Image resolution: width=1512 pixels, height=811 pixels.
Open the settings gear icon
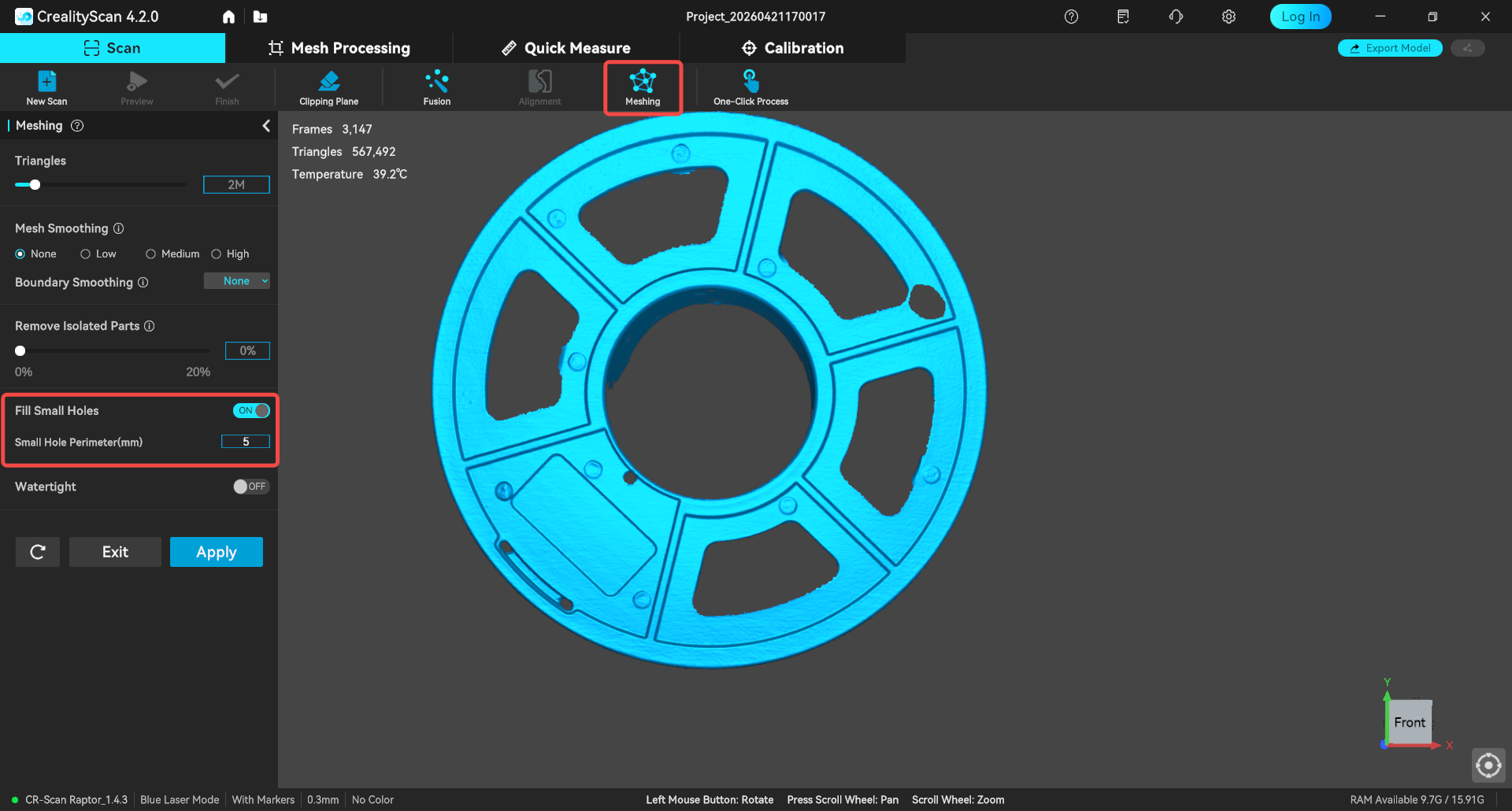click(1228, 17)
